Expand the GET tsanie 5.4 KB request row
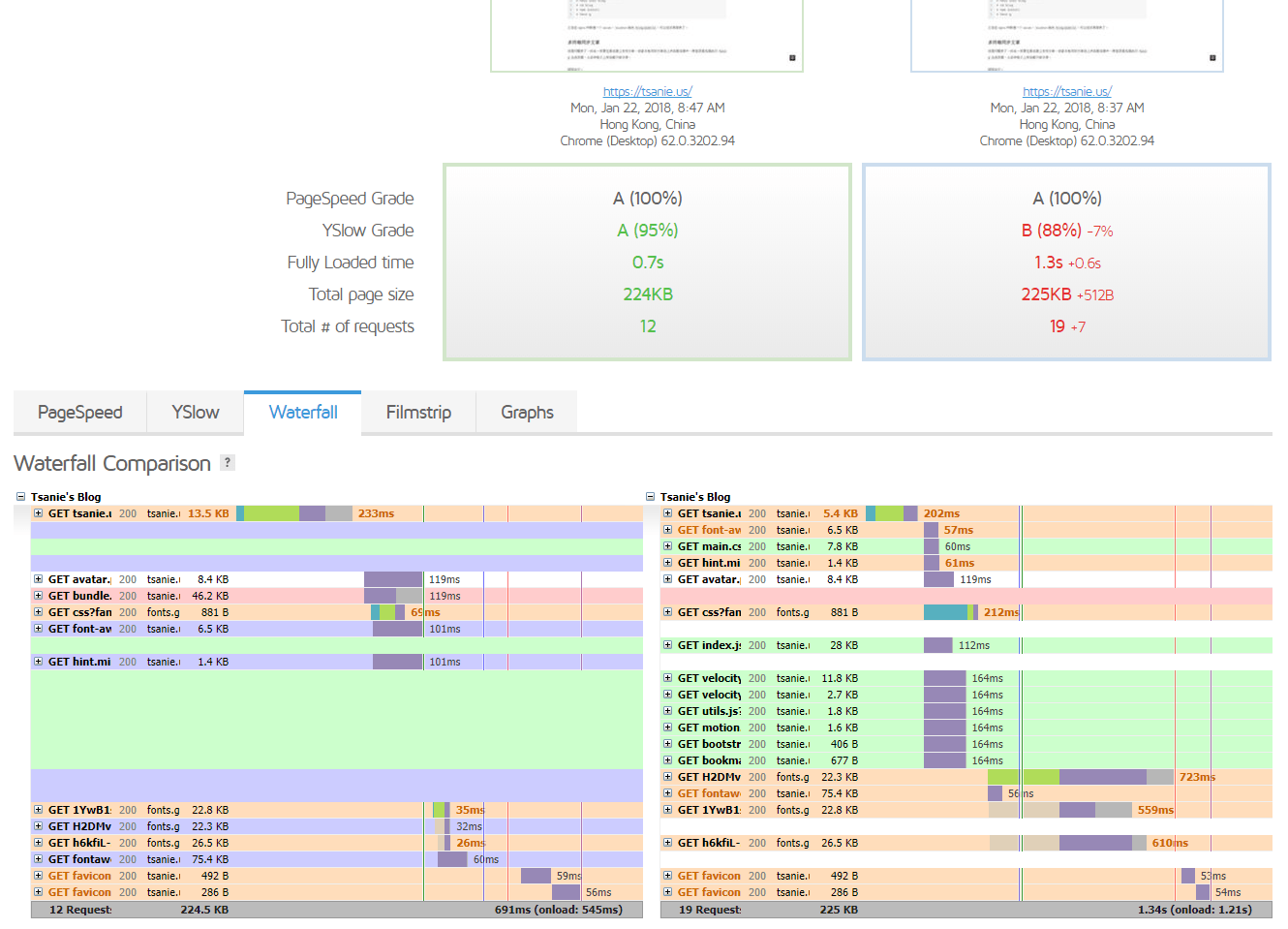Viewport: 1288px width, 929px height. tap(668, 513)
